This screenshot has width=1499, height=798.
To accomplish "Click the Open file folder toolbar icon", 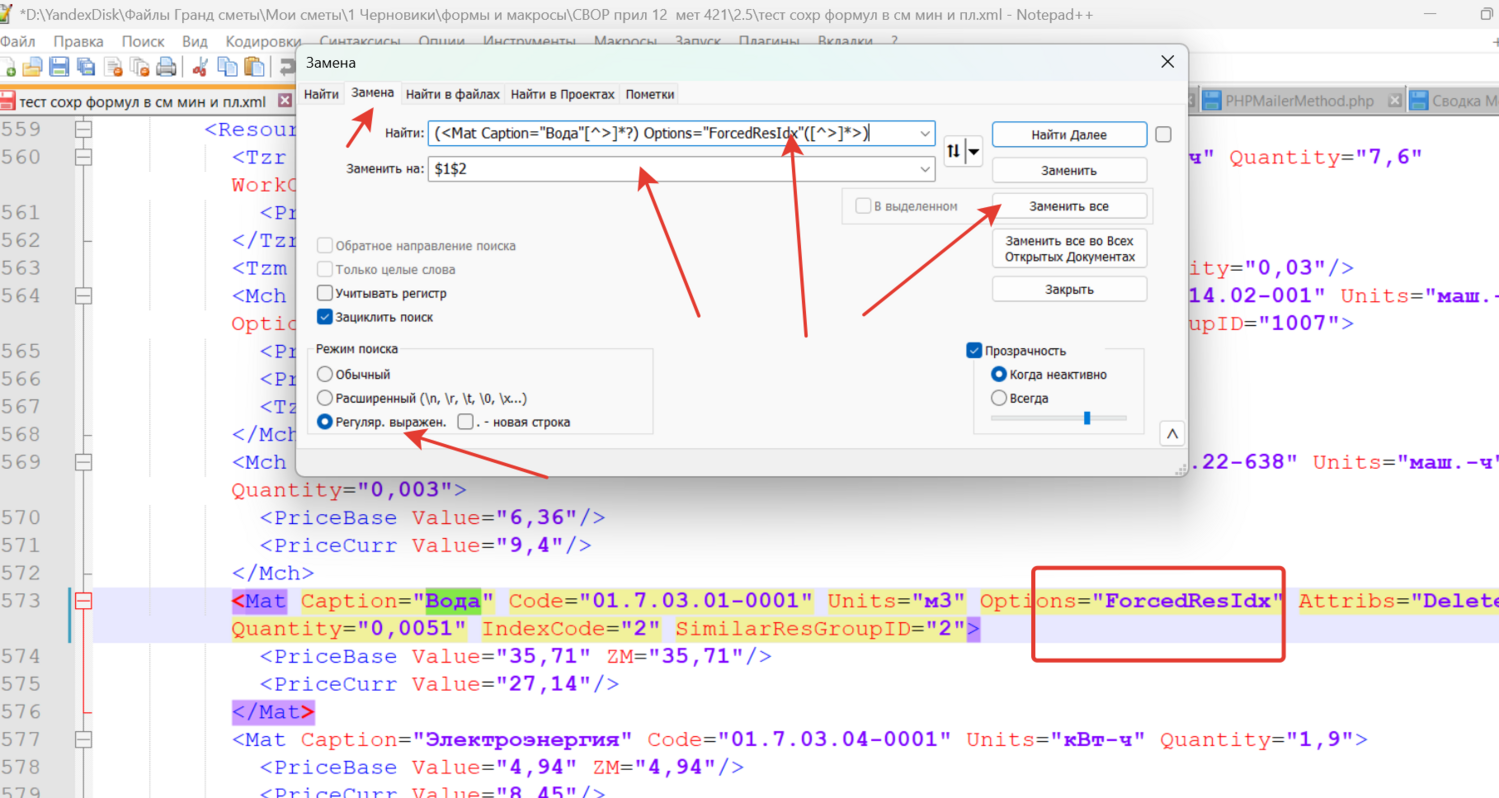I will pos(33,67).
